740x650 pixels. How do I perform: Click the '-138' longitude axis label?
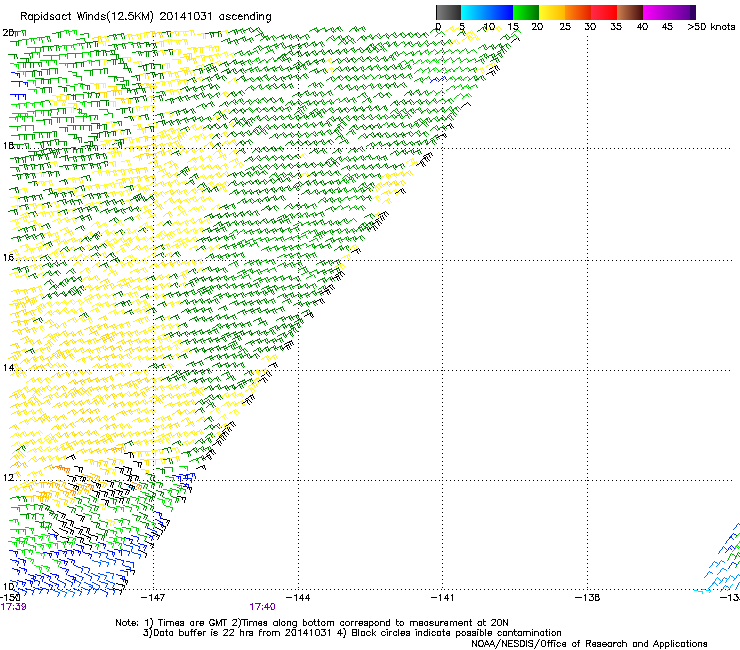coord(588,598)
